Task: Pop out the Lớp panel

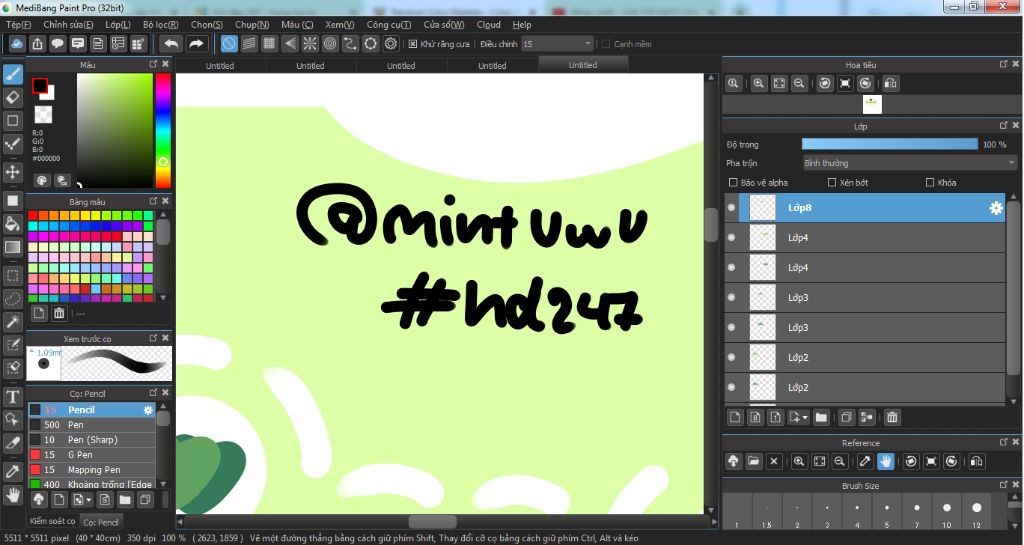Action: click(1004, 125)
